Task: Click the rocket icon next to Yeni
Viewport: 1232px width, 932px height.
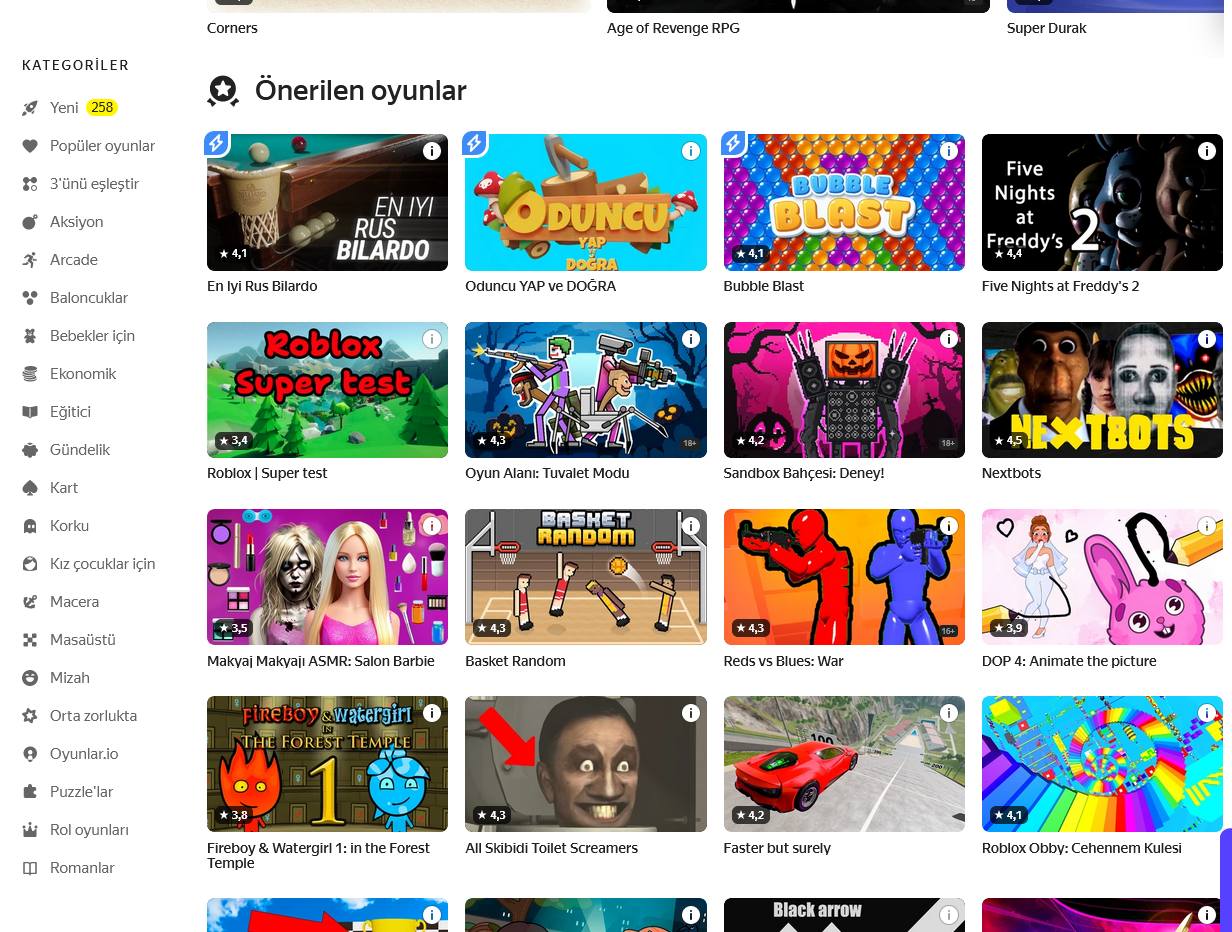Action: (x=30, y=108)
